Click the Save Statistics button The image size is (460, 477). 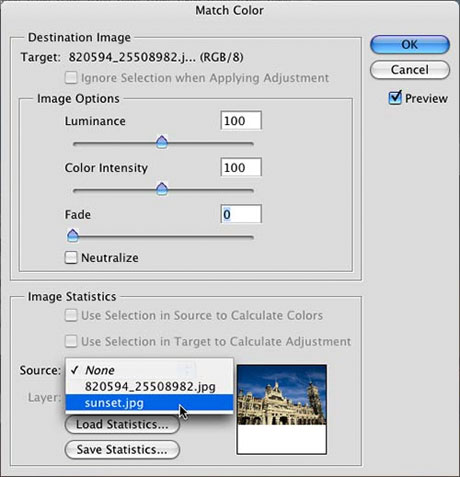coord(122,450)
